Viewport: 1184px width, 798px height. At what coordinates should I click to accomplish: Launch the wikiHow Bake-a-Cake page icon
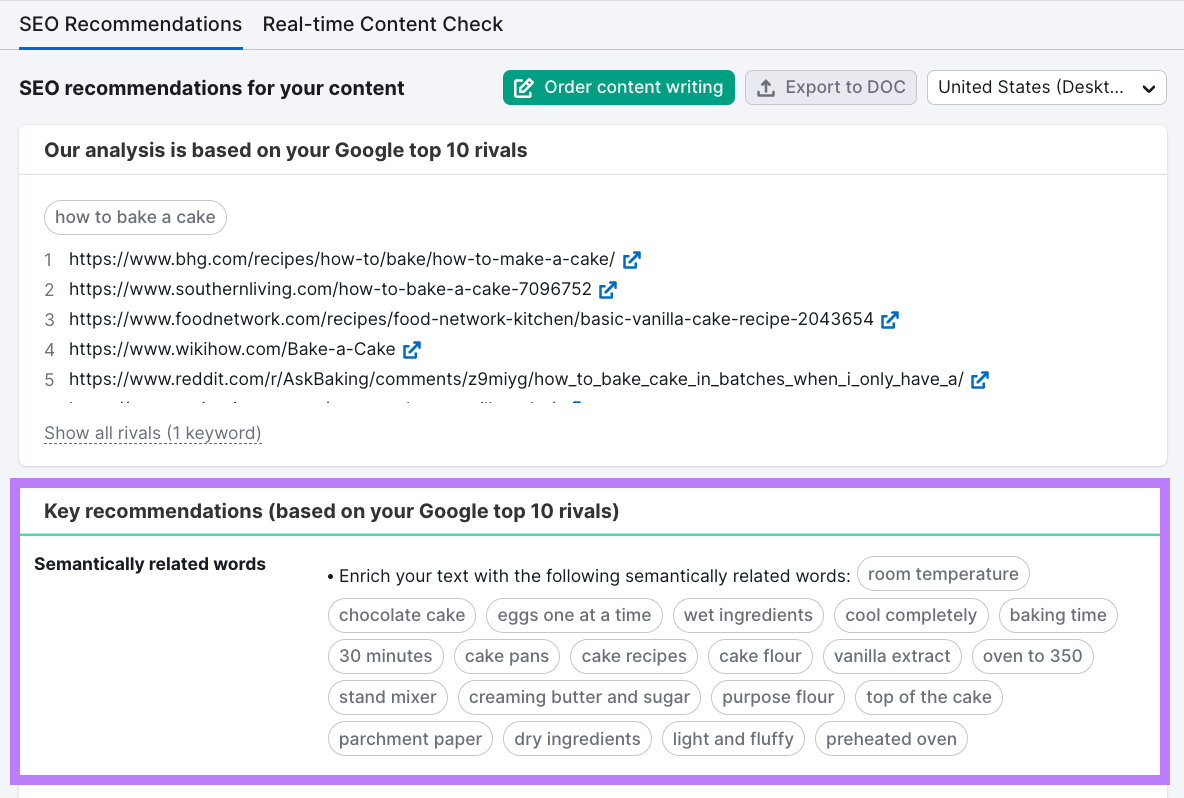pyautogui.click(x=412, y=350)
